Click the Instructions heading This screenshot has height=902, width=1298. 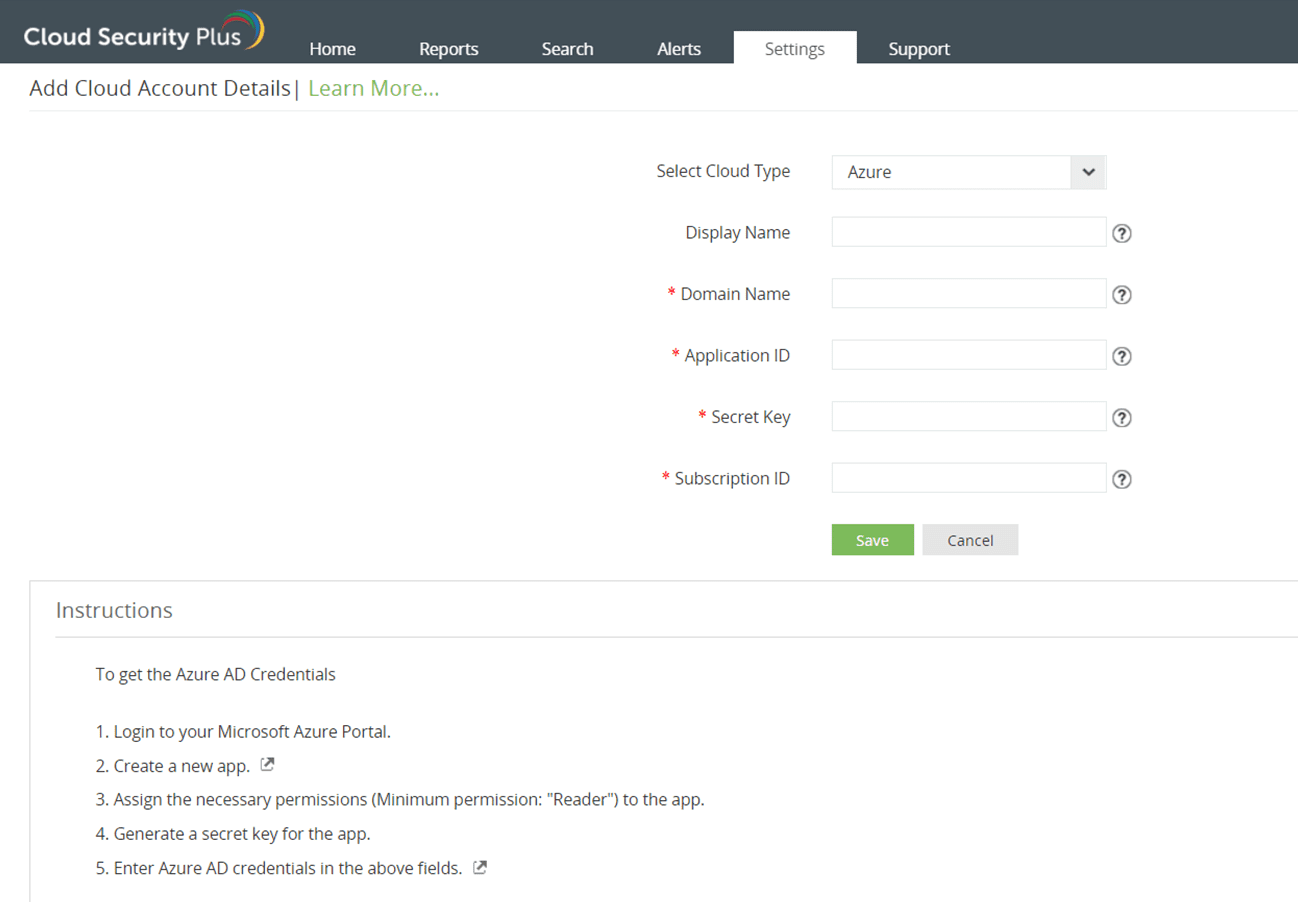pyautogui.click(x=114, y=610)
